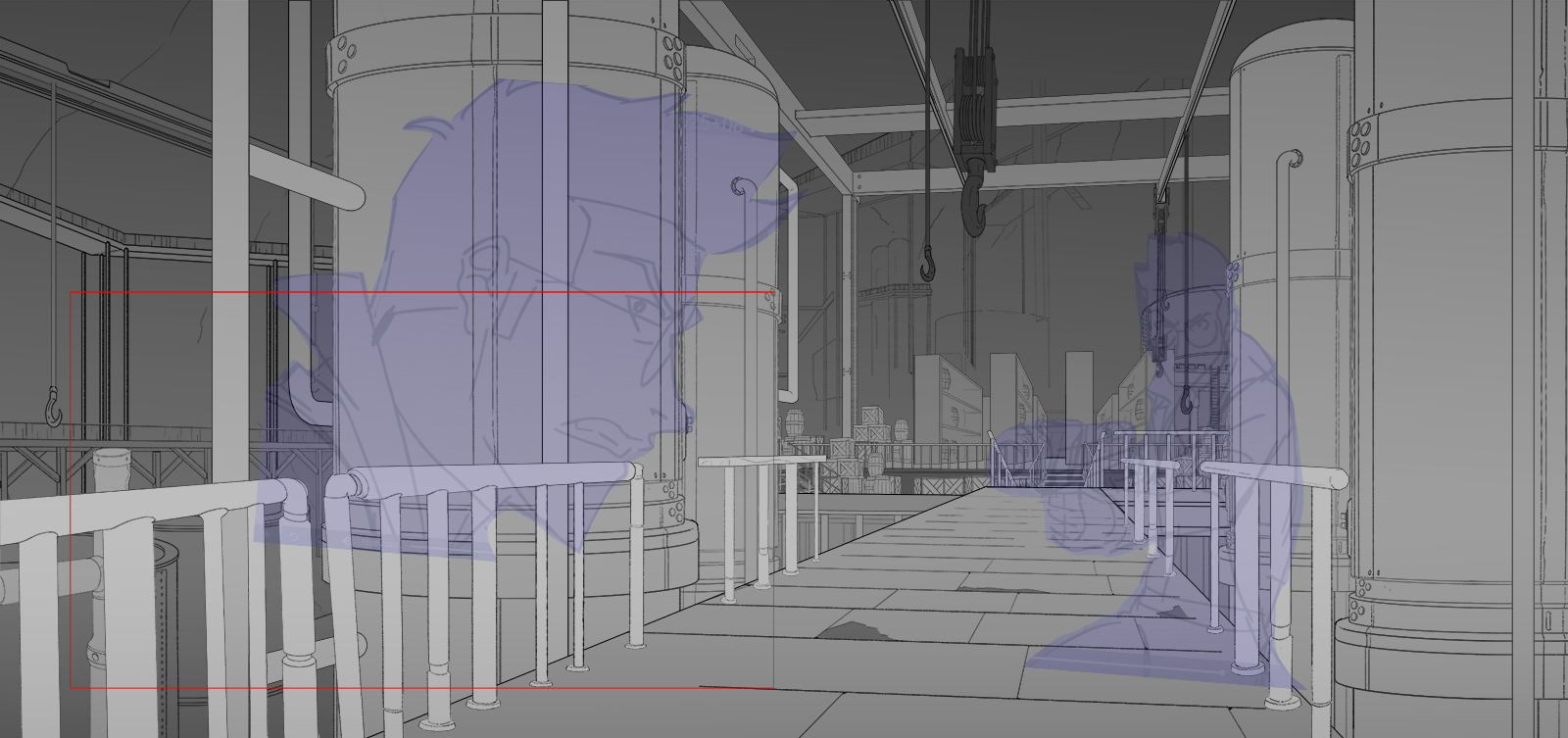This screenshot has width=1568, height=738.
Task: Select the small canister behind left railing
Action: coord(111,466)
